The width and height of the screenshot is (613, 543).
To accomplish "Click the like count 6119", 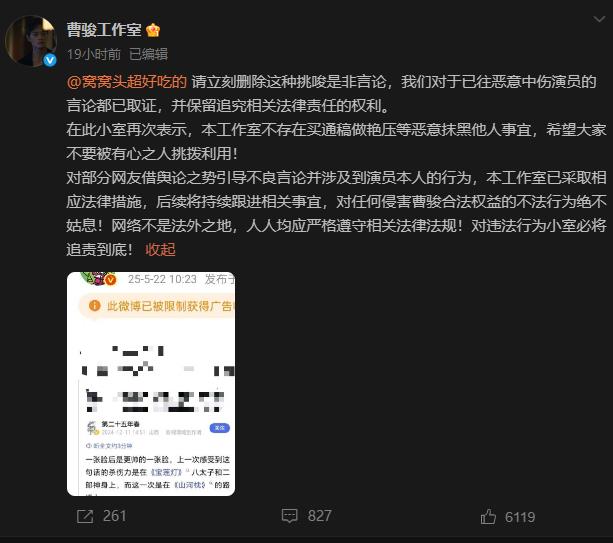I will (x=520, y=517).
